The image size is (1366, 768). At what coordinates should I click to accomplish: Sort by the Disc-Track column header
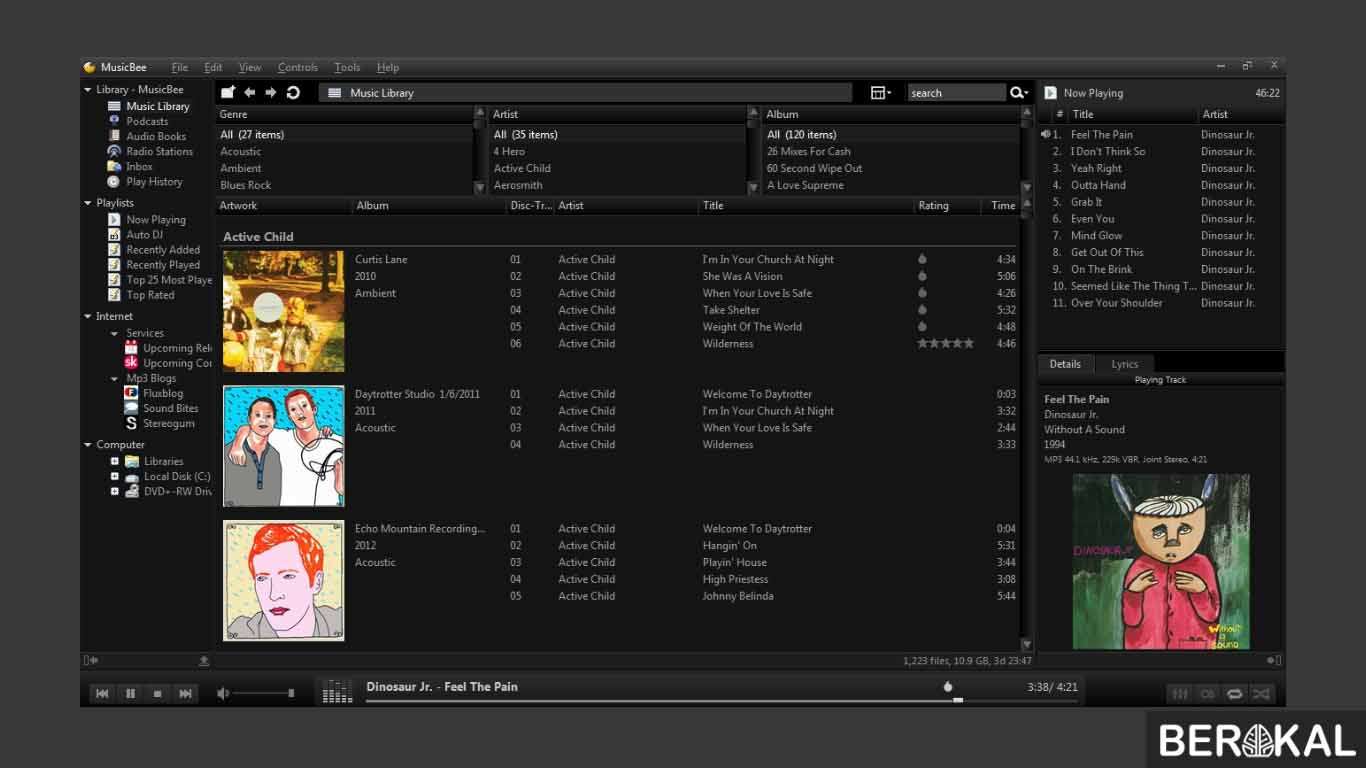(x=530, y=205)
